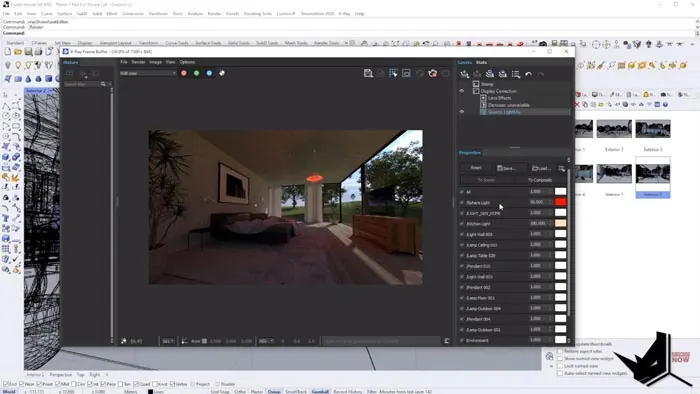Open the color space dropdown in VFB status bar
700x394 pixels.
266,341
